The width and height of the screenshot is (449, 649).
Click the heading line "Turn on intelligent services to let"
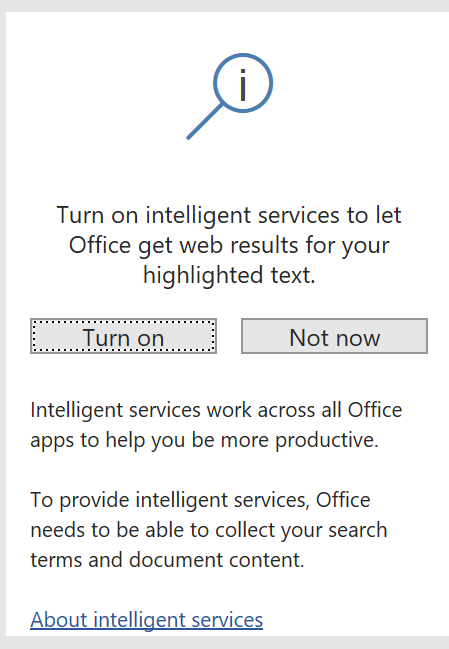[229, 216]
